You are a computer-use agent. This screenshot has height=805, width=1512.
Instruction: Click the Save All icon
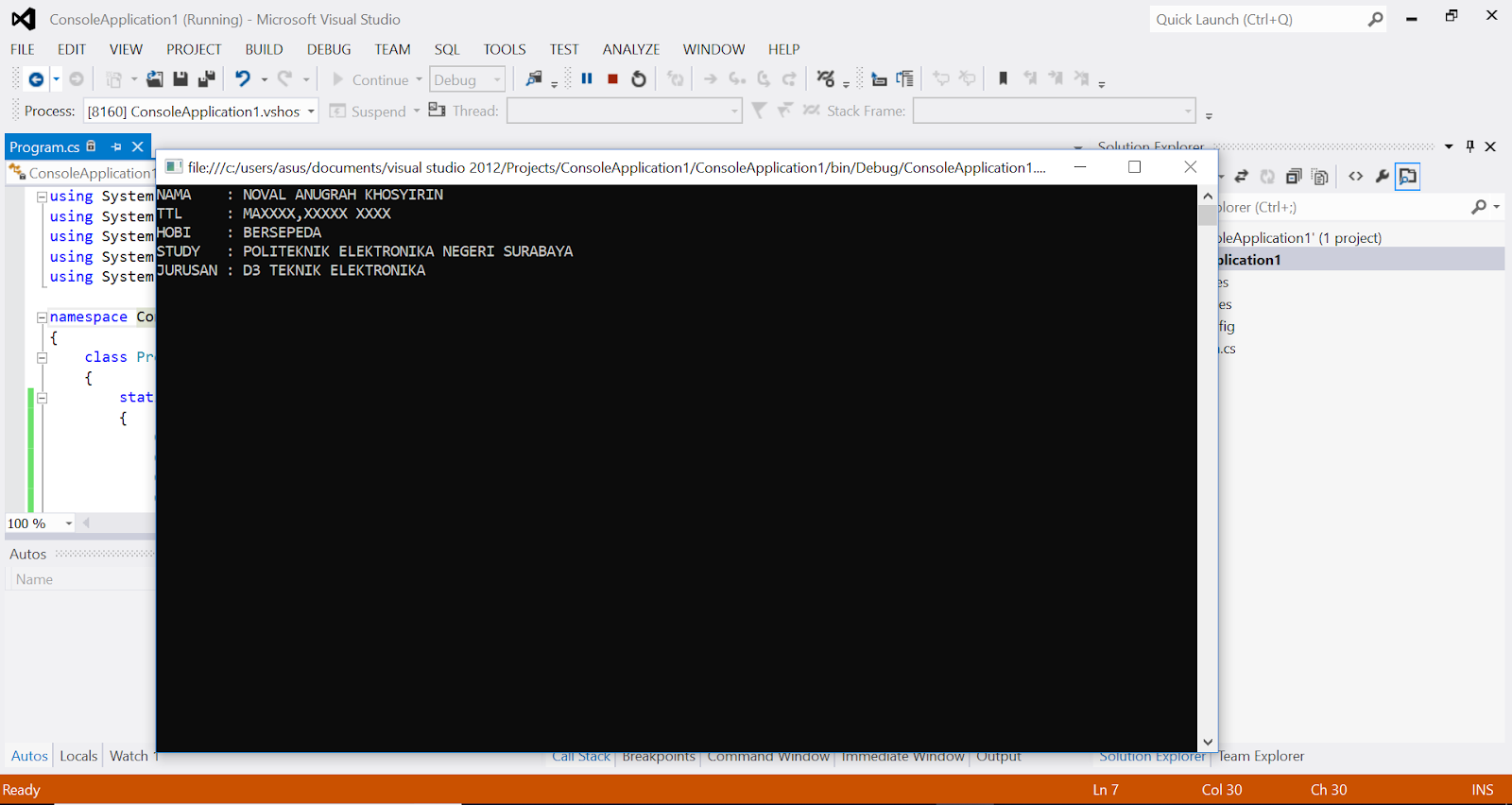tap(206, 79)
